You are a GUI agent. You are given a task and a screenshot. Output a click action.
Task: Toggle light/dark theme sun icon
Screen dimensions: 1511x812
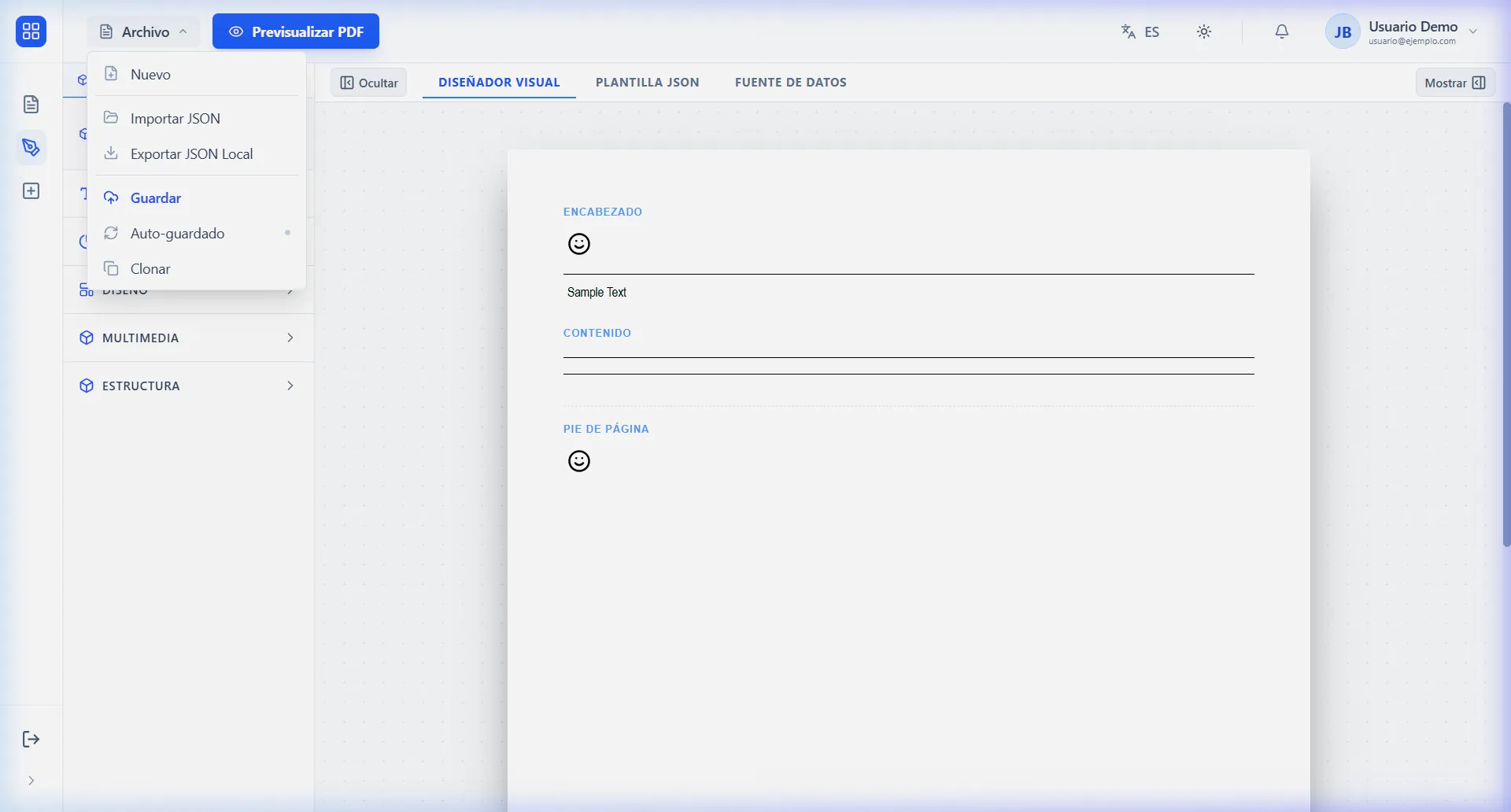1204,31
